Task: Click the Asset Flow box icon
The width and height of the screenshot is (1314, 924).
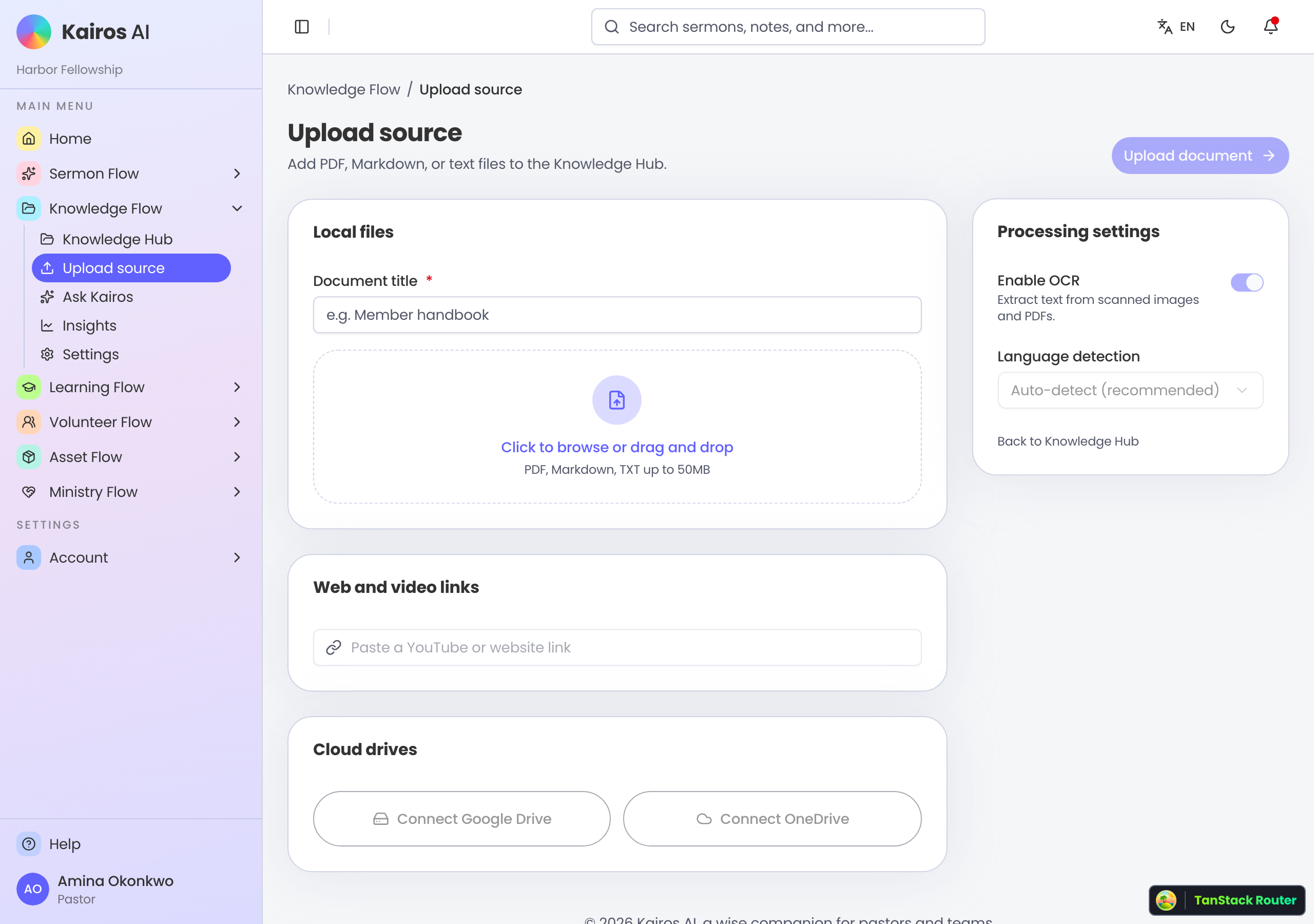Action: (29, 457)
